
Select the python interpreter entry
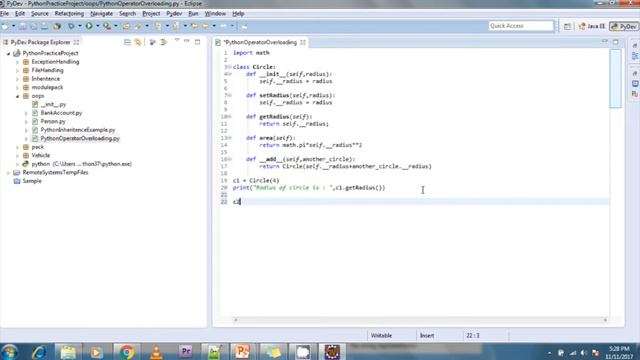point(82,164)
